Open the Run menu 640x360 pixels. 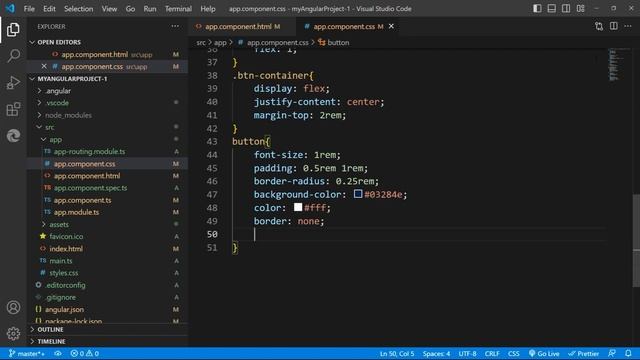[x=150, y=9]
